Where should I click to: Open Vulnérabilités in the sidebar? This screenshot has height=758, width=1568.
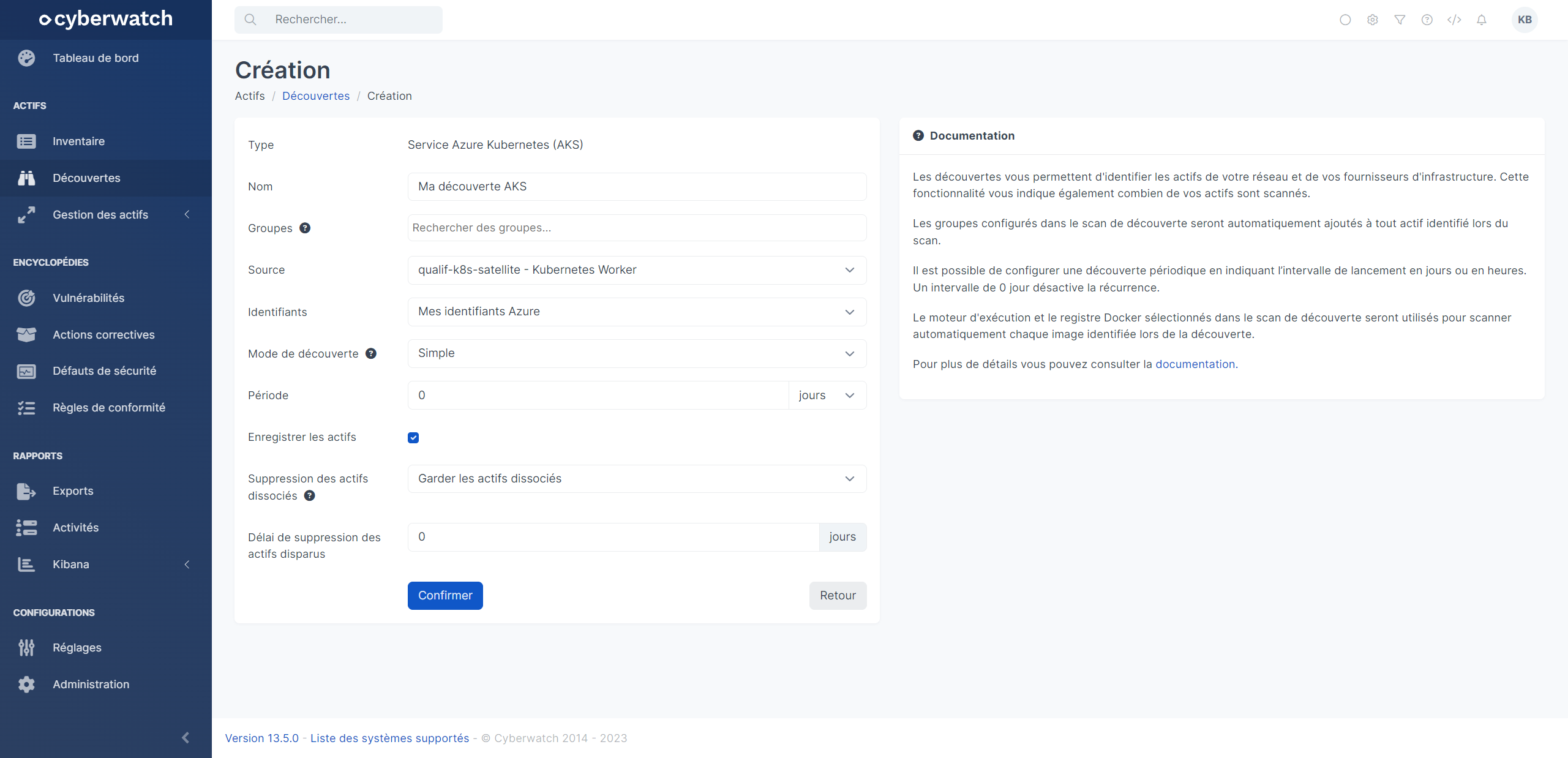coord(106,298)
